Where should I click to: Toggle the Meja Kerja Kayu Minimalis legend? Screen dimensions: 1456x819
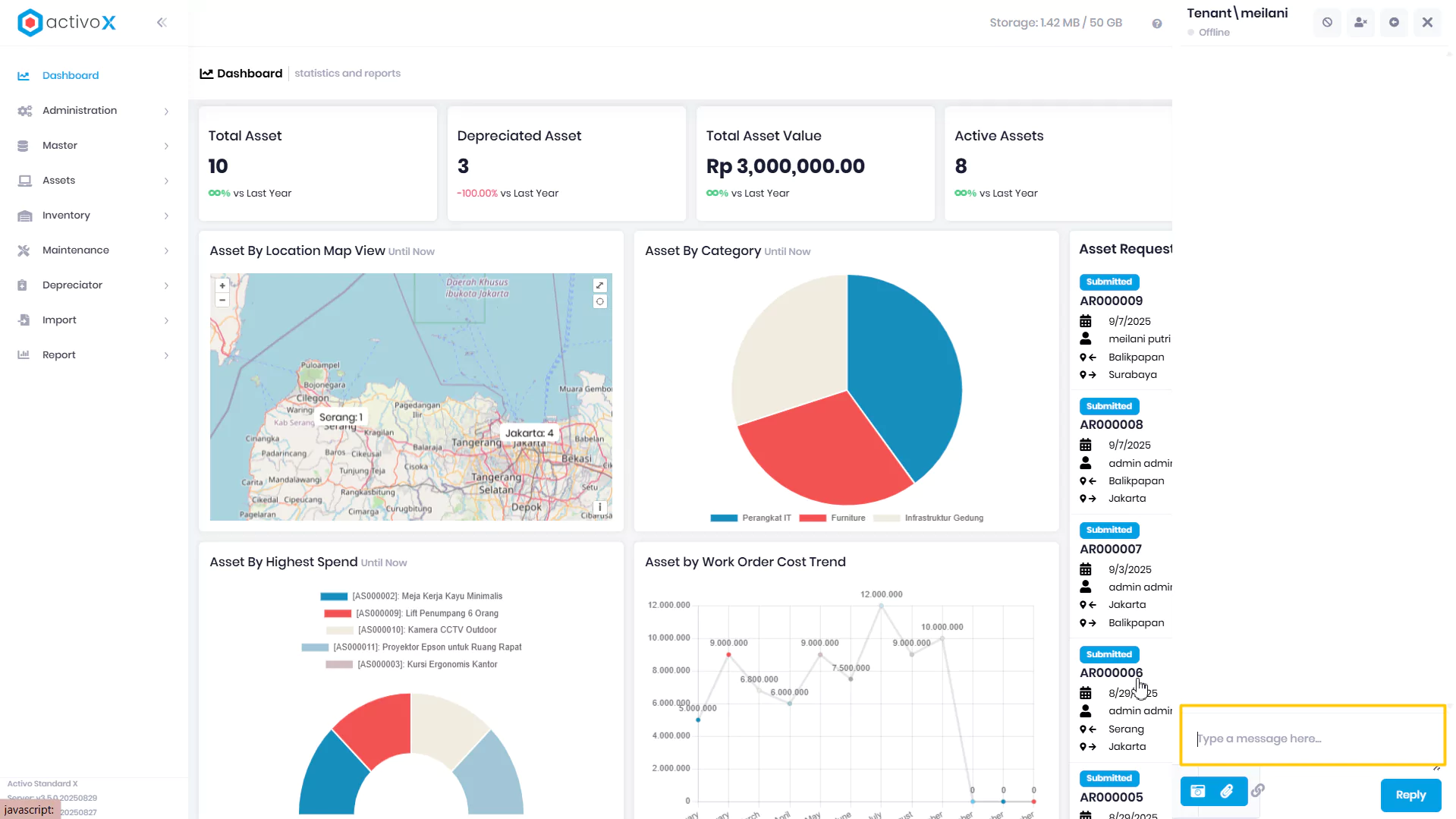pyautogui.click(x=411, y=597)
